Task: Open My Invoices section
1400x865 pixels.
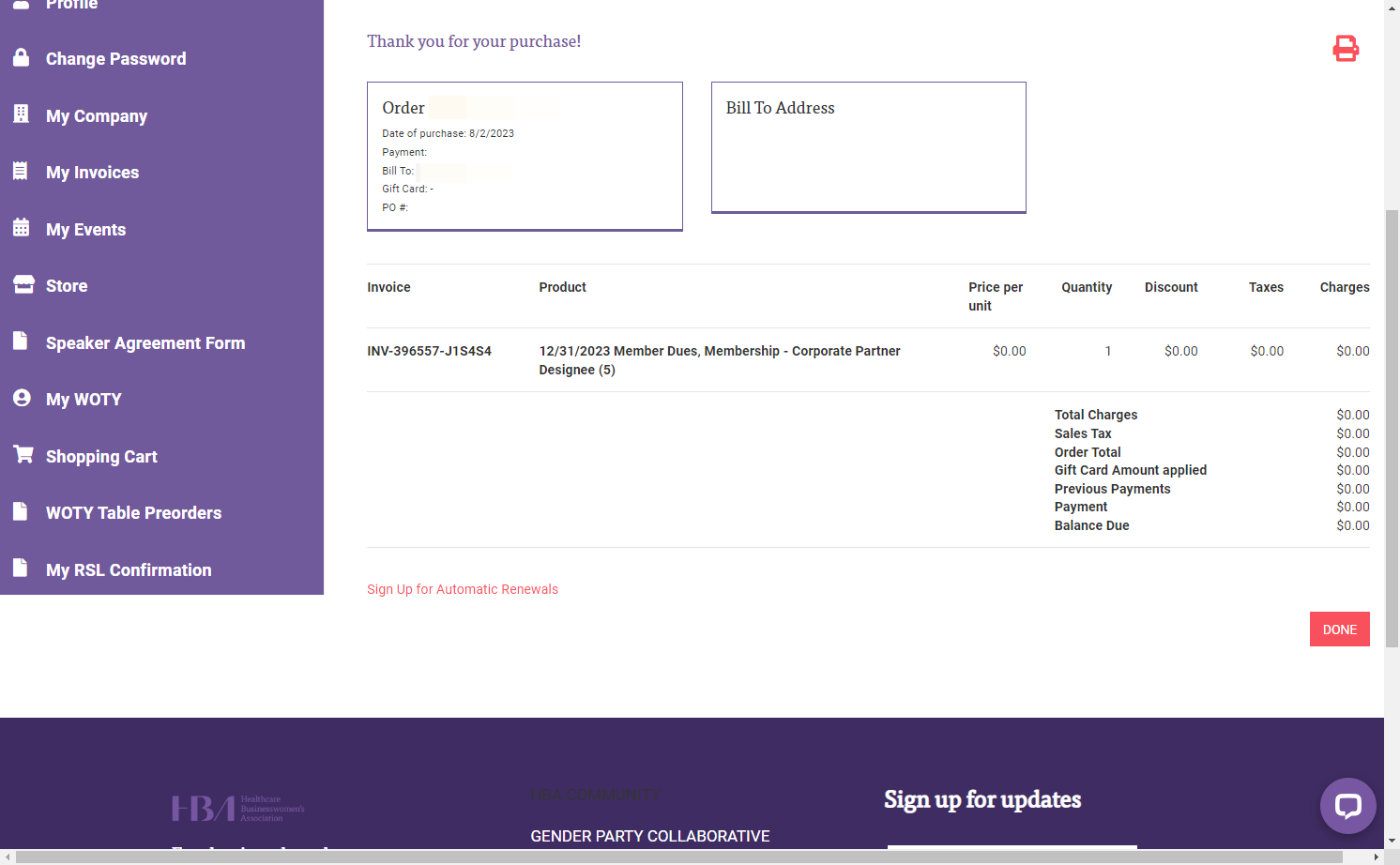Action: point(92,173)
